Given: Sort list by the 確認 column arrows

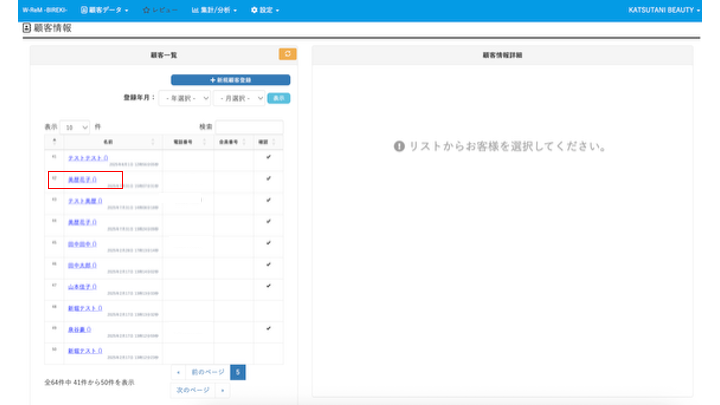Looking at the screenshot, I should [x=274, y=142].
